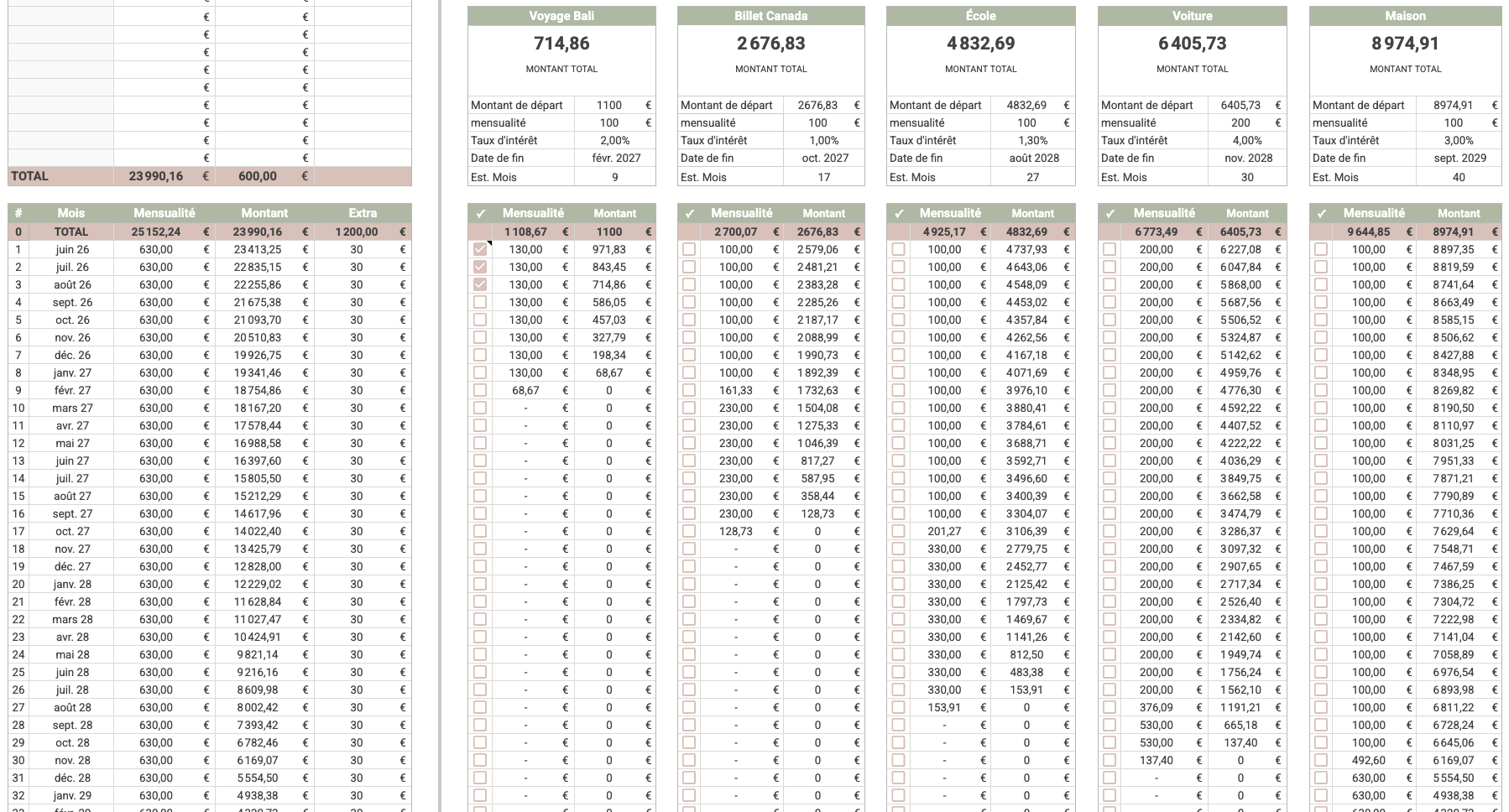The image size is (1509, 812).
Task: Select the 22 835,15 cell in the juil. 26 row
Action: coord(257,267)
